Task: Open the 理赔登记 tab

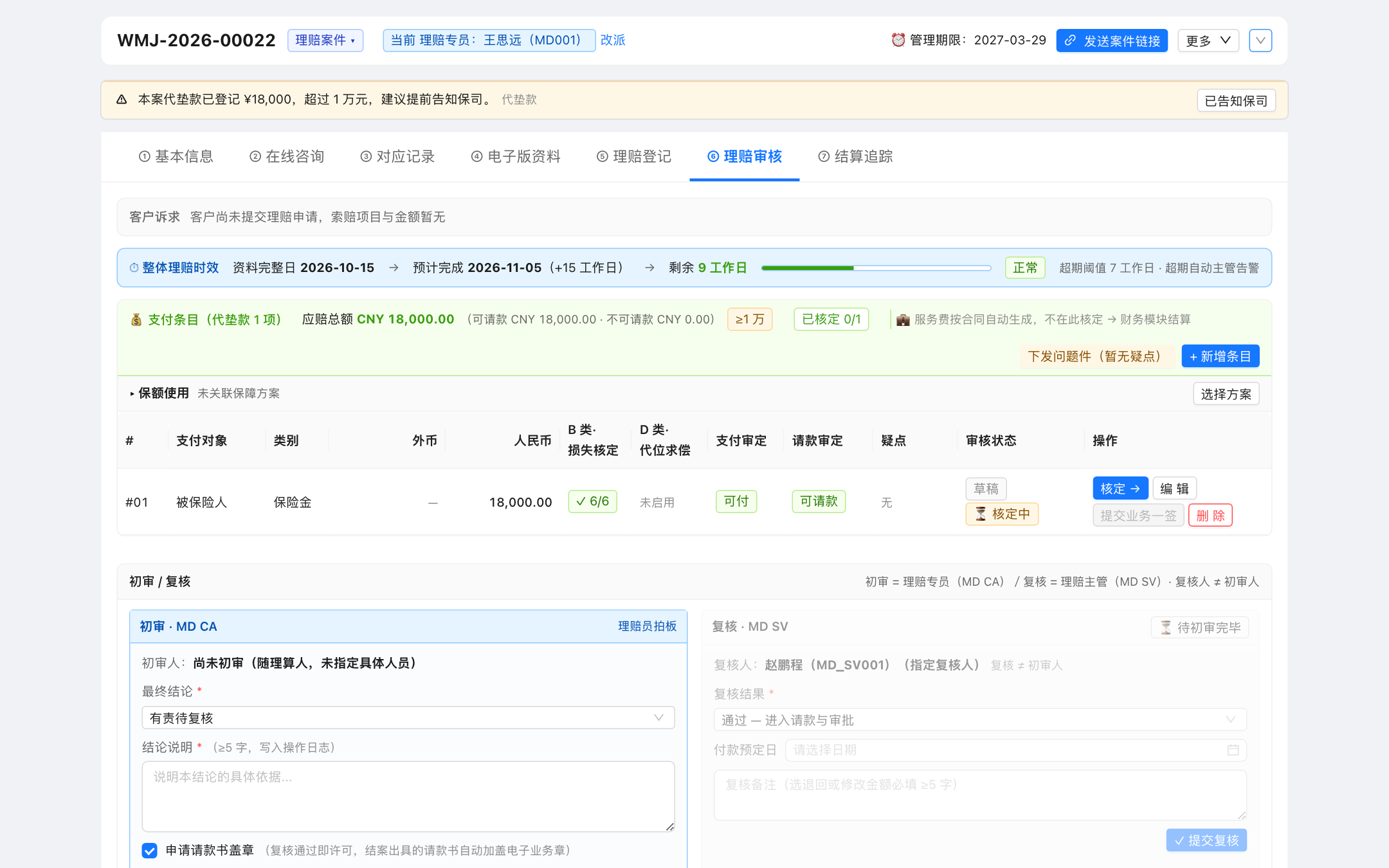Action: [x=634, y=156]
